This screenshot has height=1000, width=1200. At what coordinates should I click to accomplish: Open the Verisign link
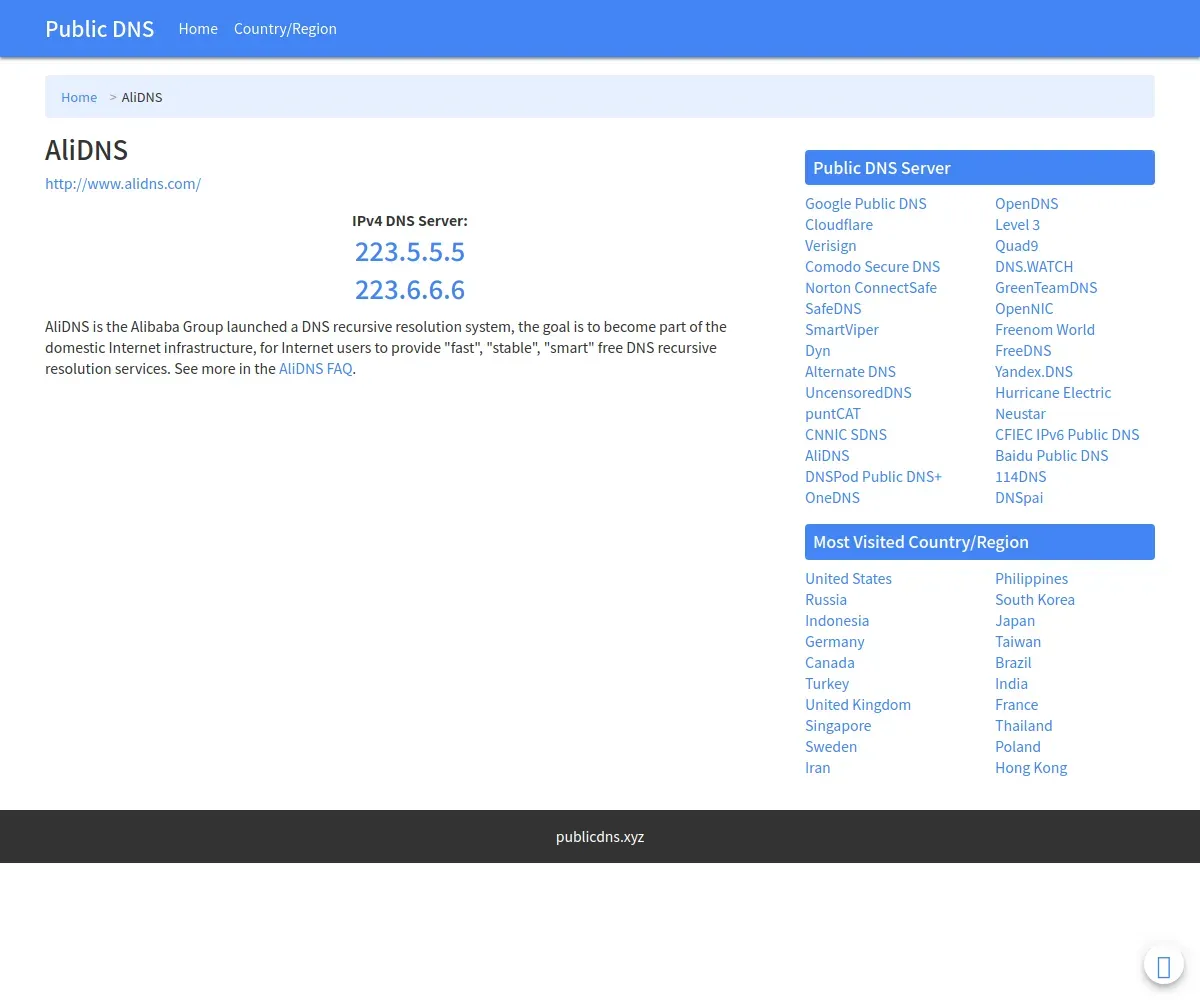click(x=831, y=246)
